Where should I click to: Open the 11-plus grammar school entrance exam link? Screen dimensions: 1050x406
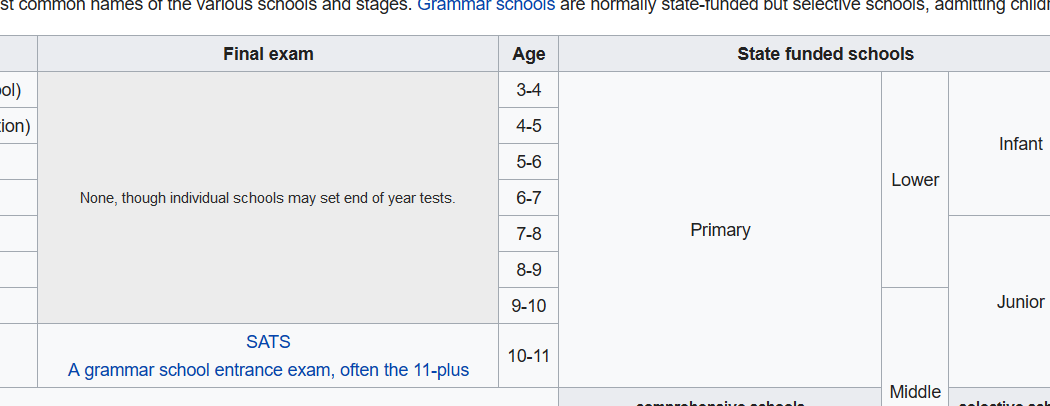[x=268, y=370]
